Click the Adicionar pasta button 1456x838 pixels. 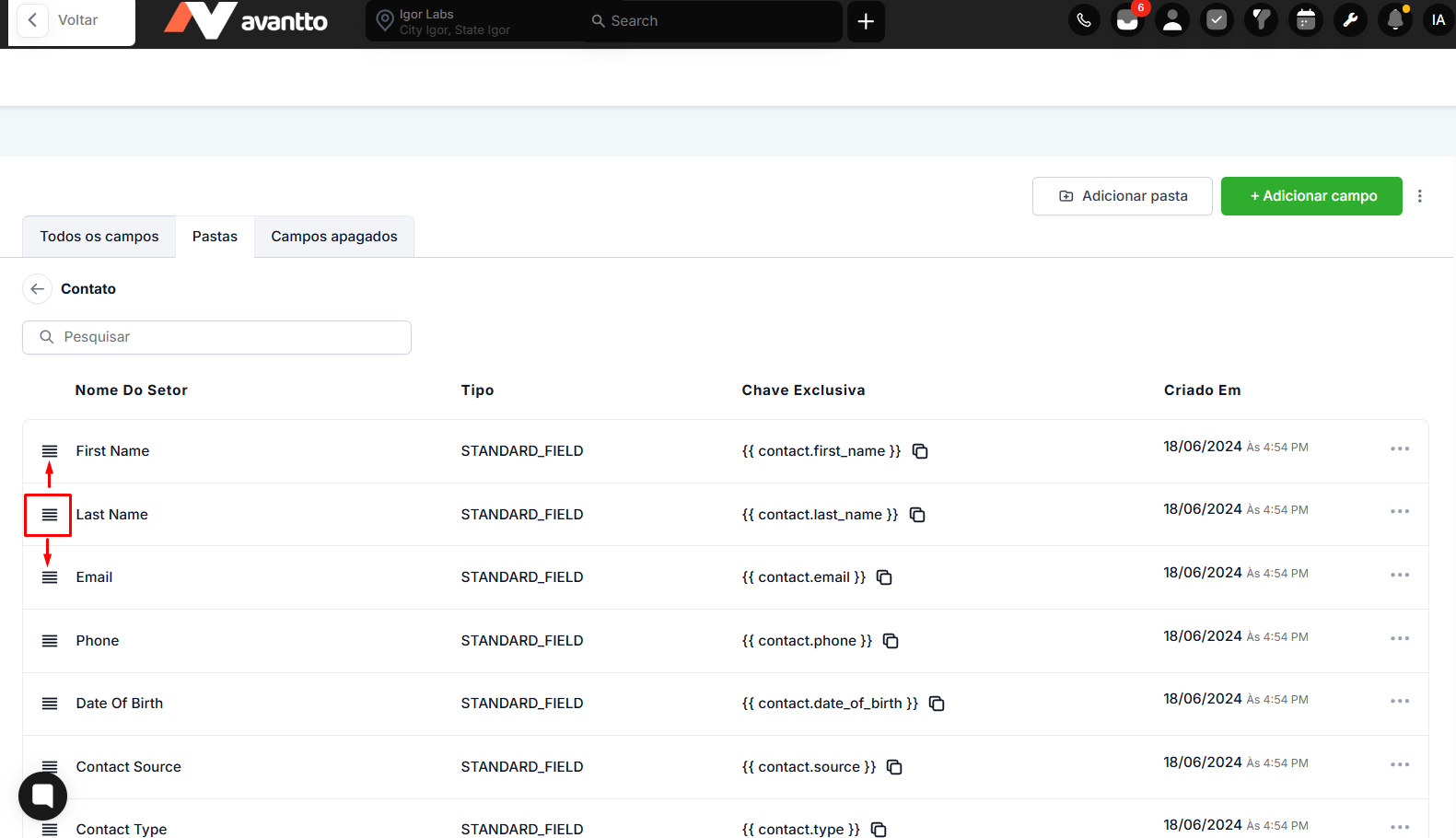coord(1123,196)
